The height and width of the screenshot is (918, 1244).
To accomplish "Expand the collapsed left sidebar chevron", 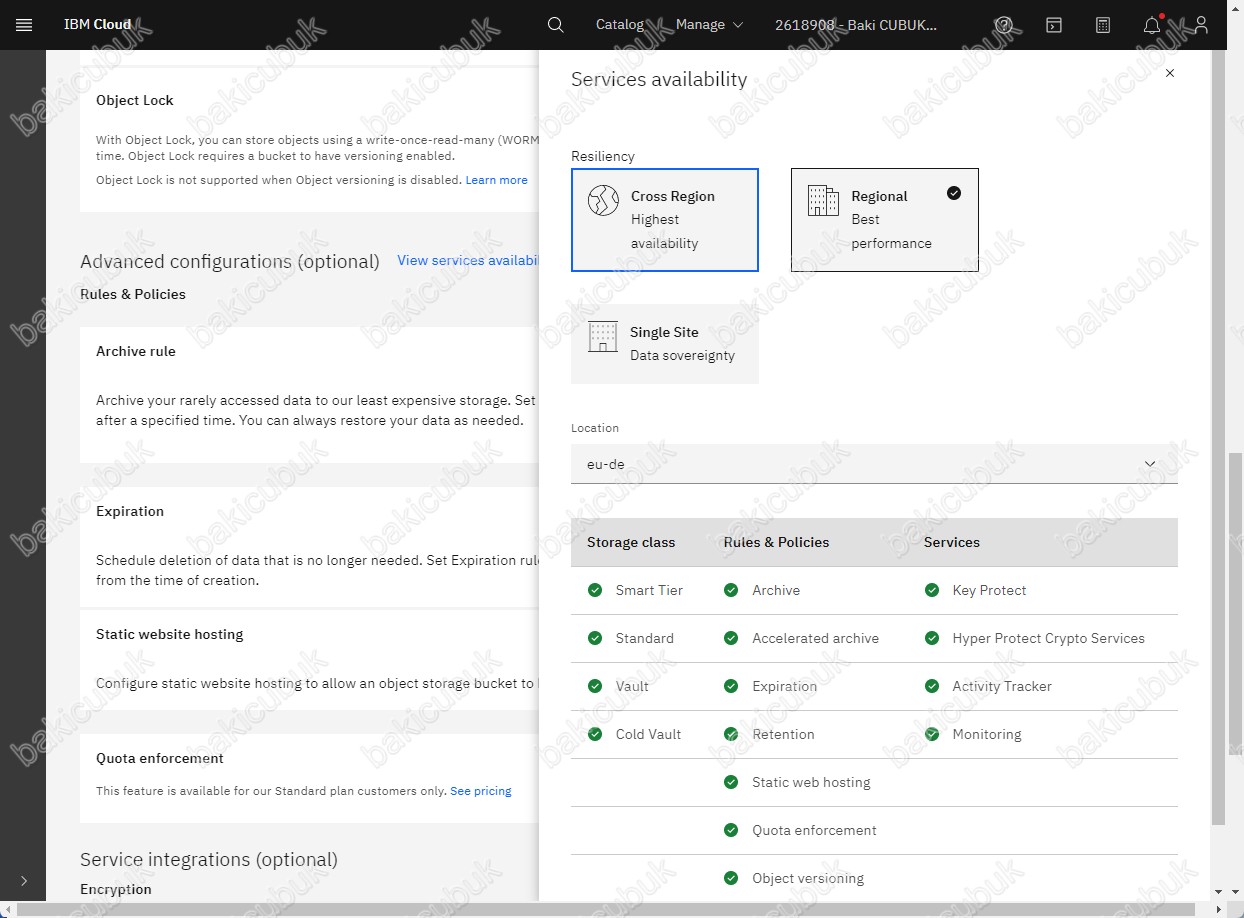I will (x=24, y=881).
